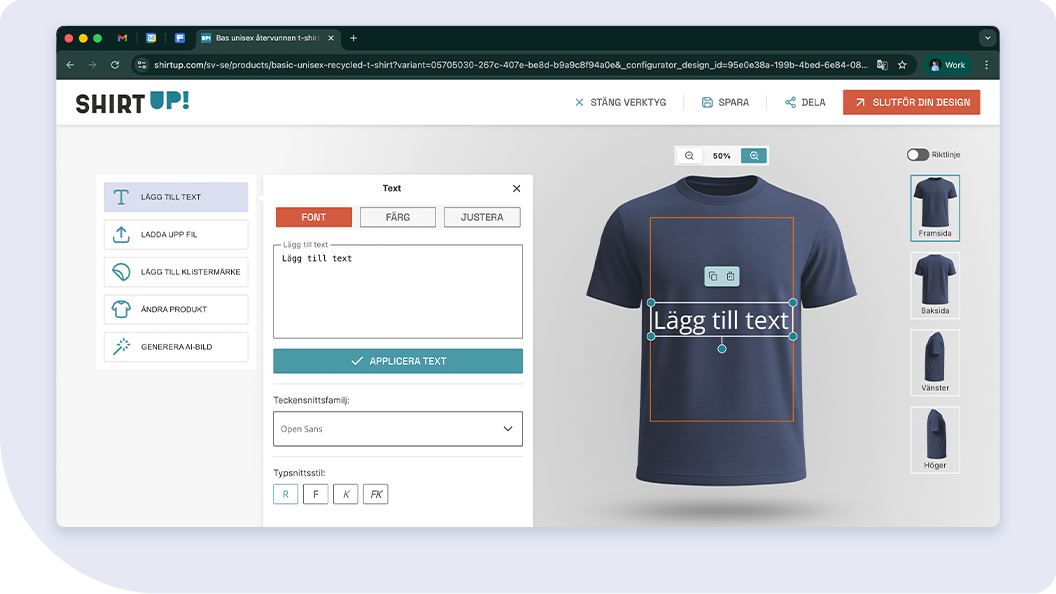1056x594 pixels.
Task: Switch to the Font tab
Action: pos(314,217)
